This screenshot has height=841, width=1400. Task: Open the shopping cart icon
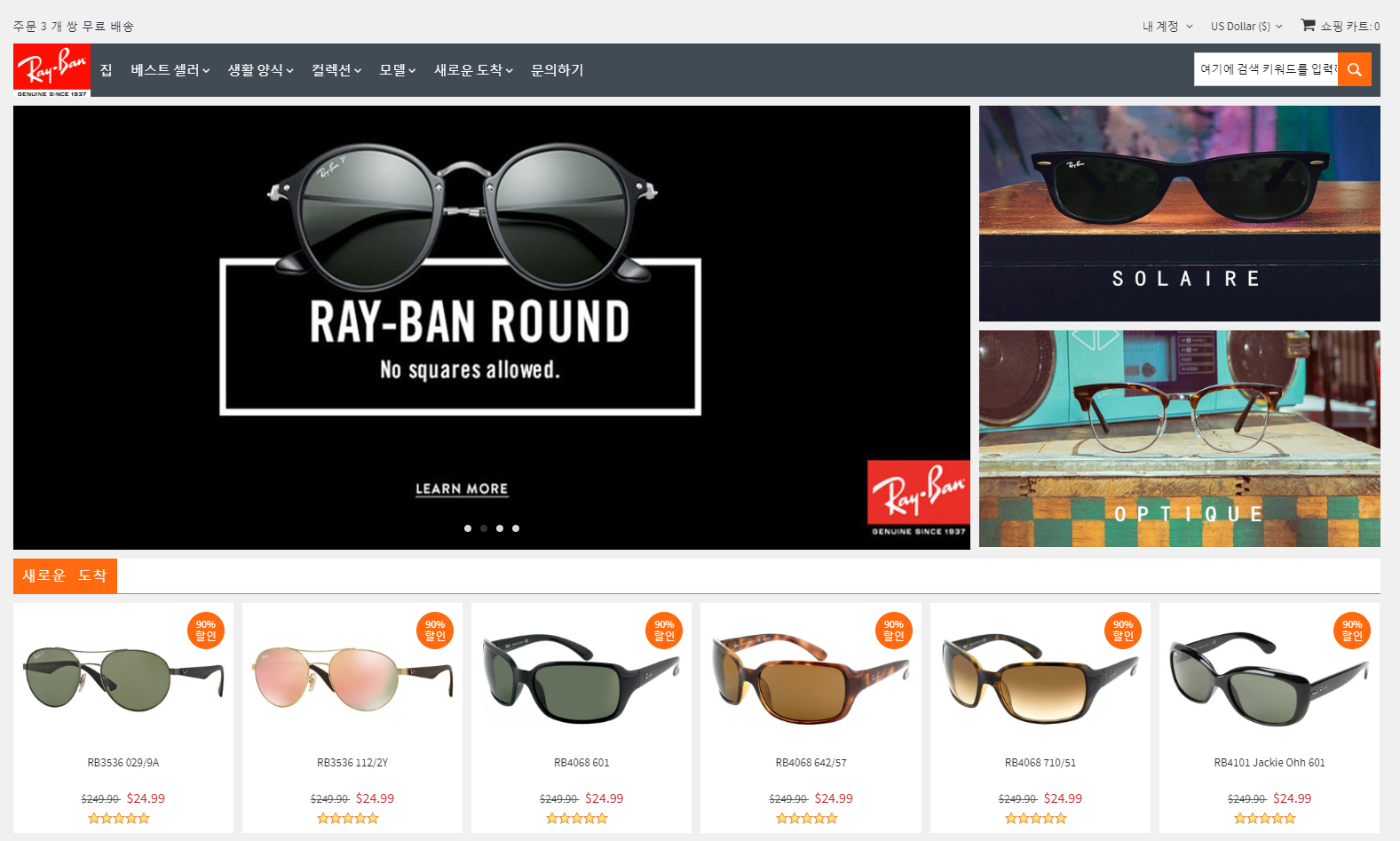coord(1308,25)
